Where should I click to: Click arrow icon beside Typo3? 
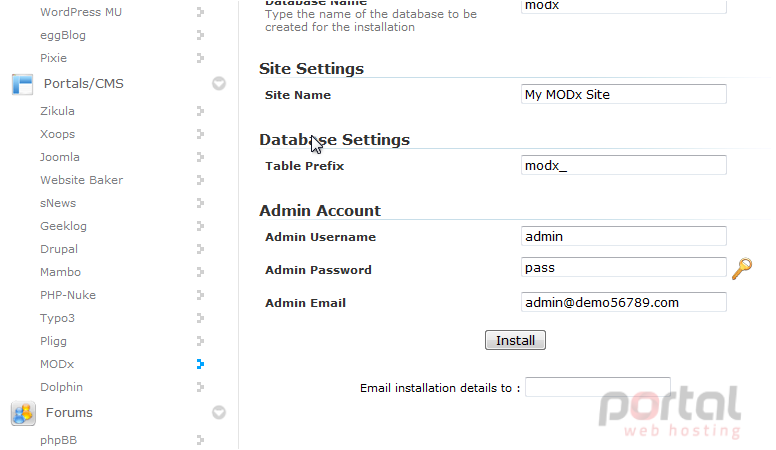pos(200,318)
